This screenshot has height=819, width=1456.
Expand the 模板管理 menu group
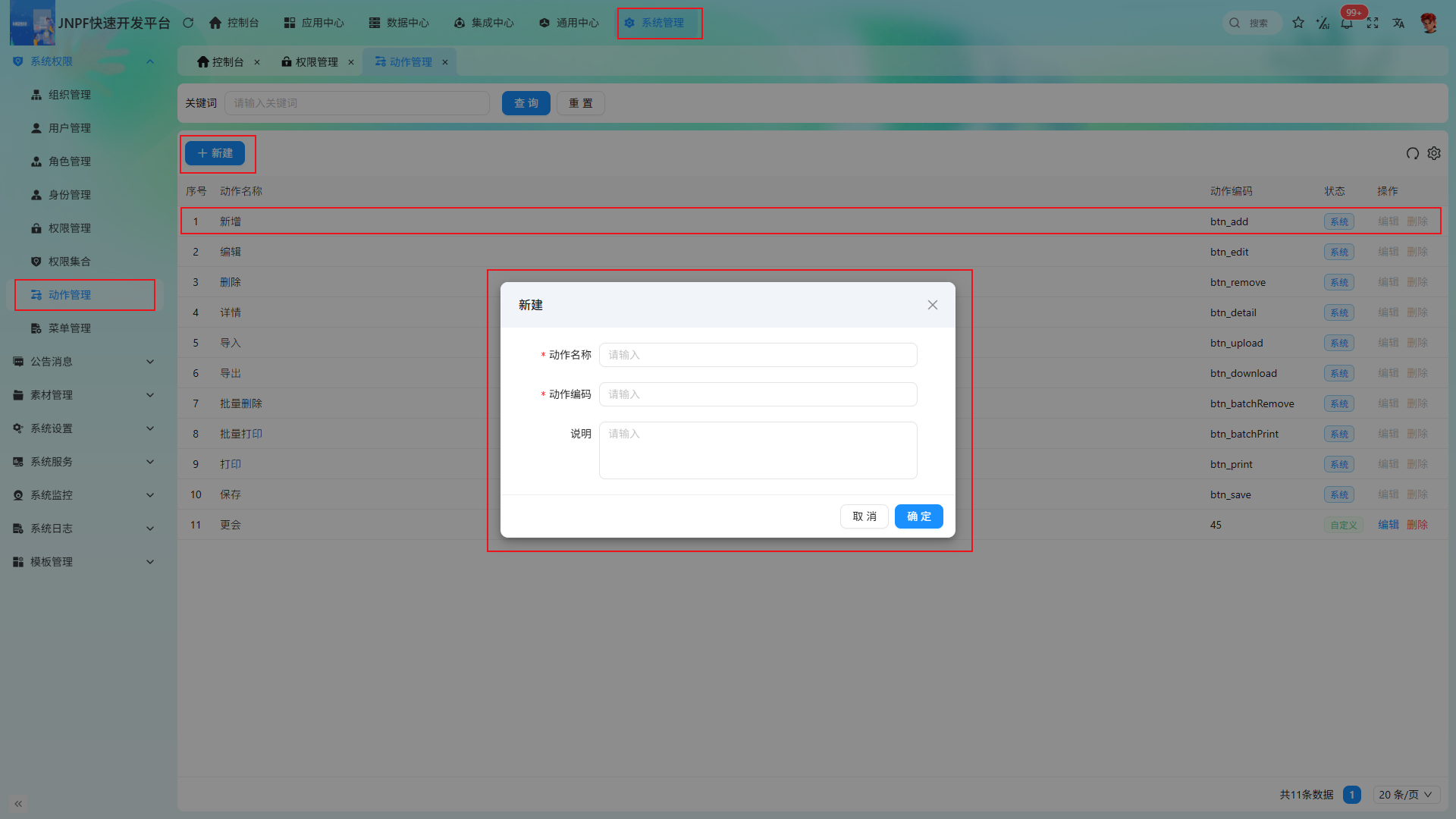pyautogui.click(x=85, y=562)
